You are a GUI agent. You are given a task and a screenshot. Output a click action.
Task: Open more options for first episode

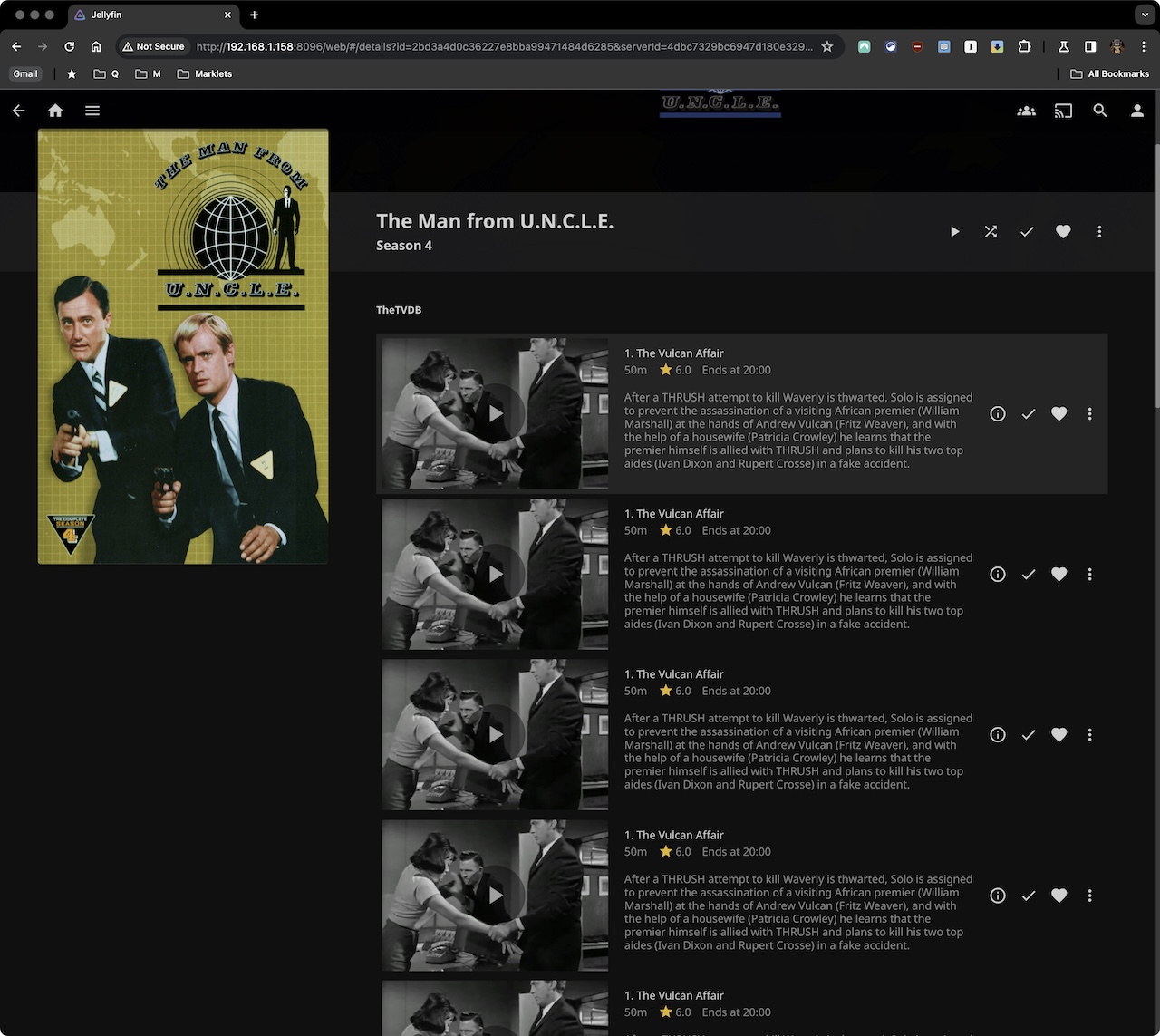[x=1089, y=414]
